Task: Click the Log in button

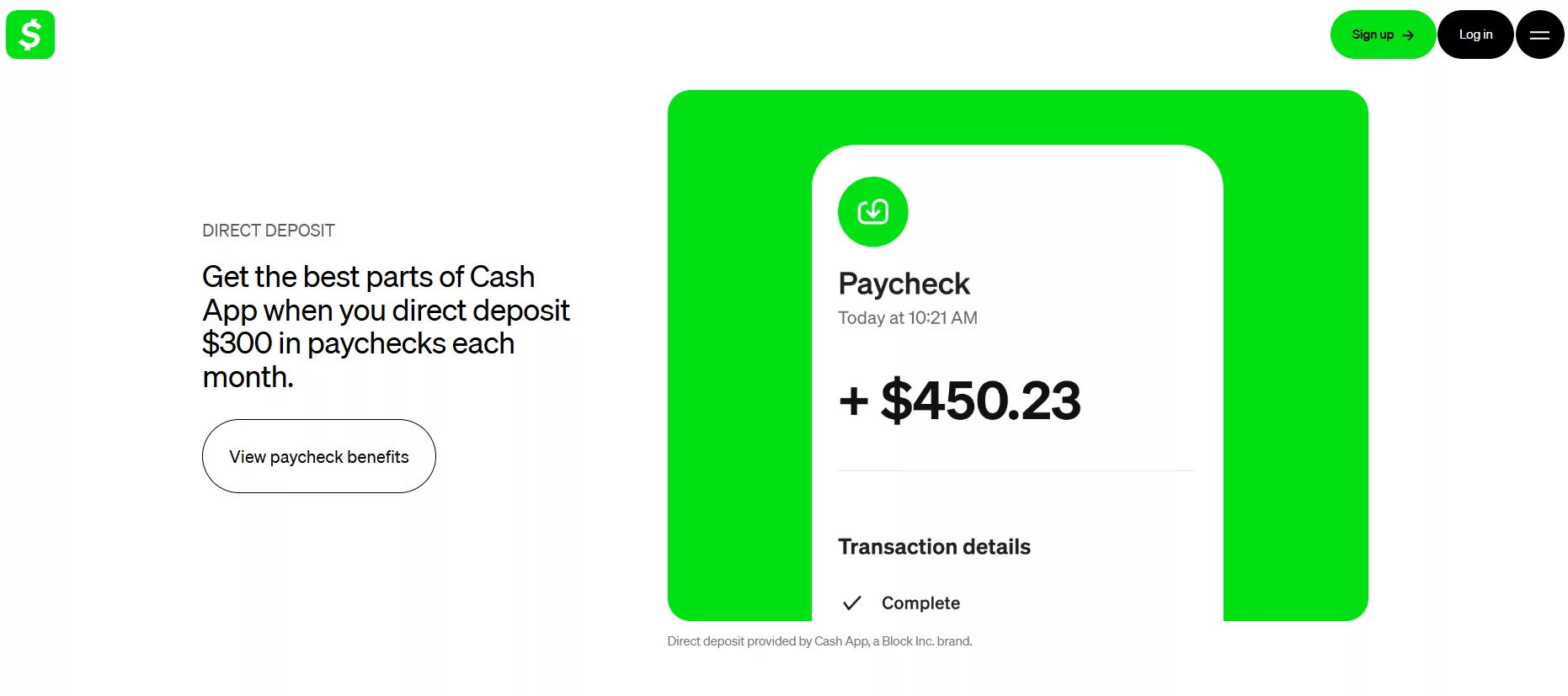Action: tap(1475, 35)
